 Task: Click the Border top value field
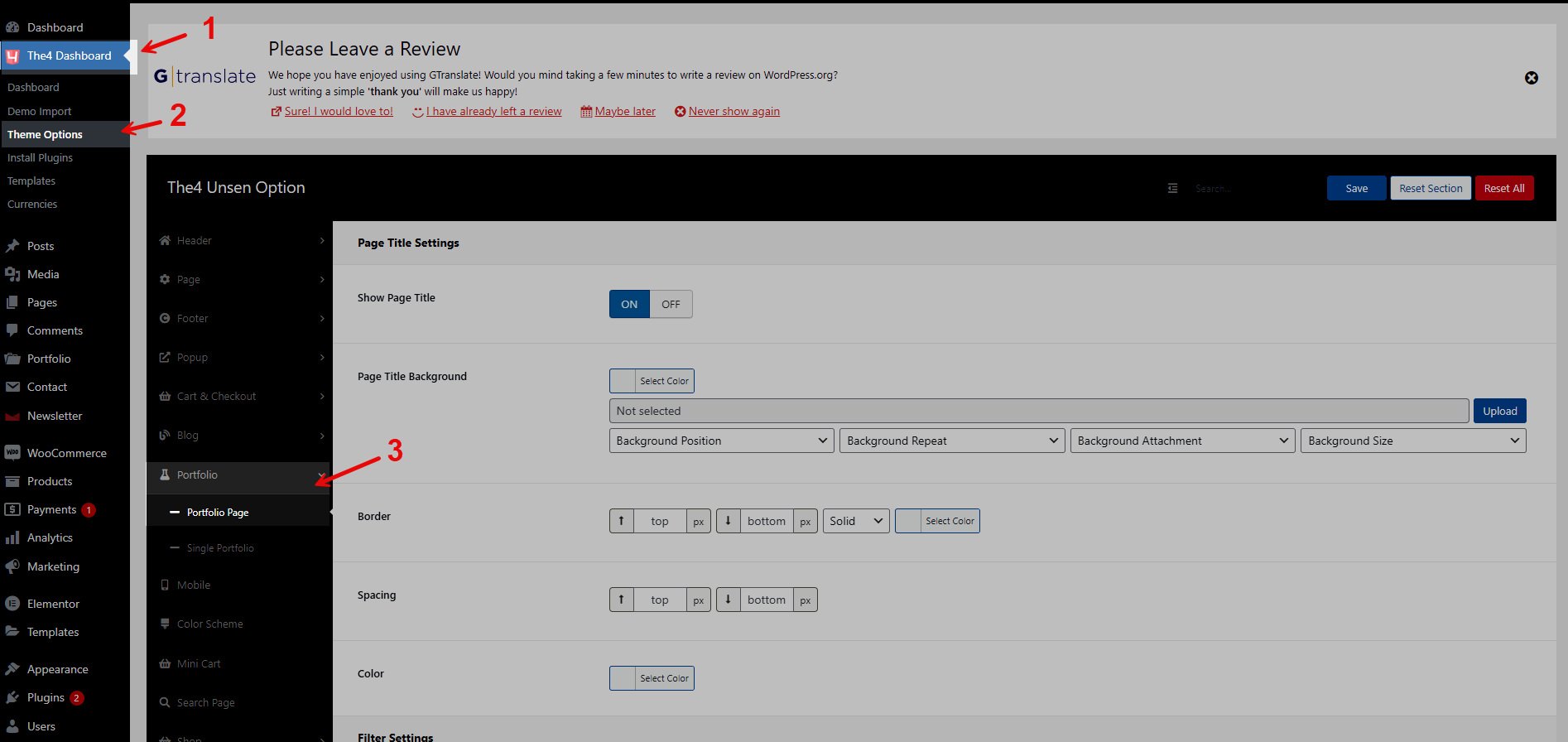(x=660, y=521)
